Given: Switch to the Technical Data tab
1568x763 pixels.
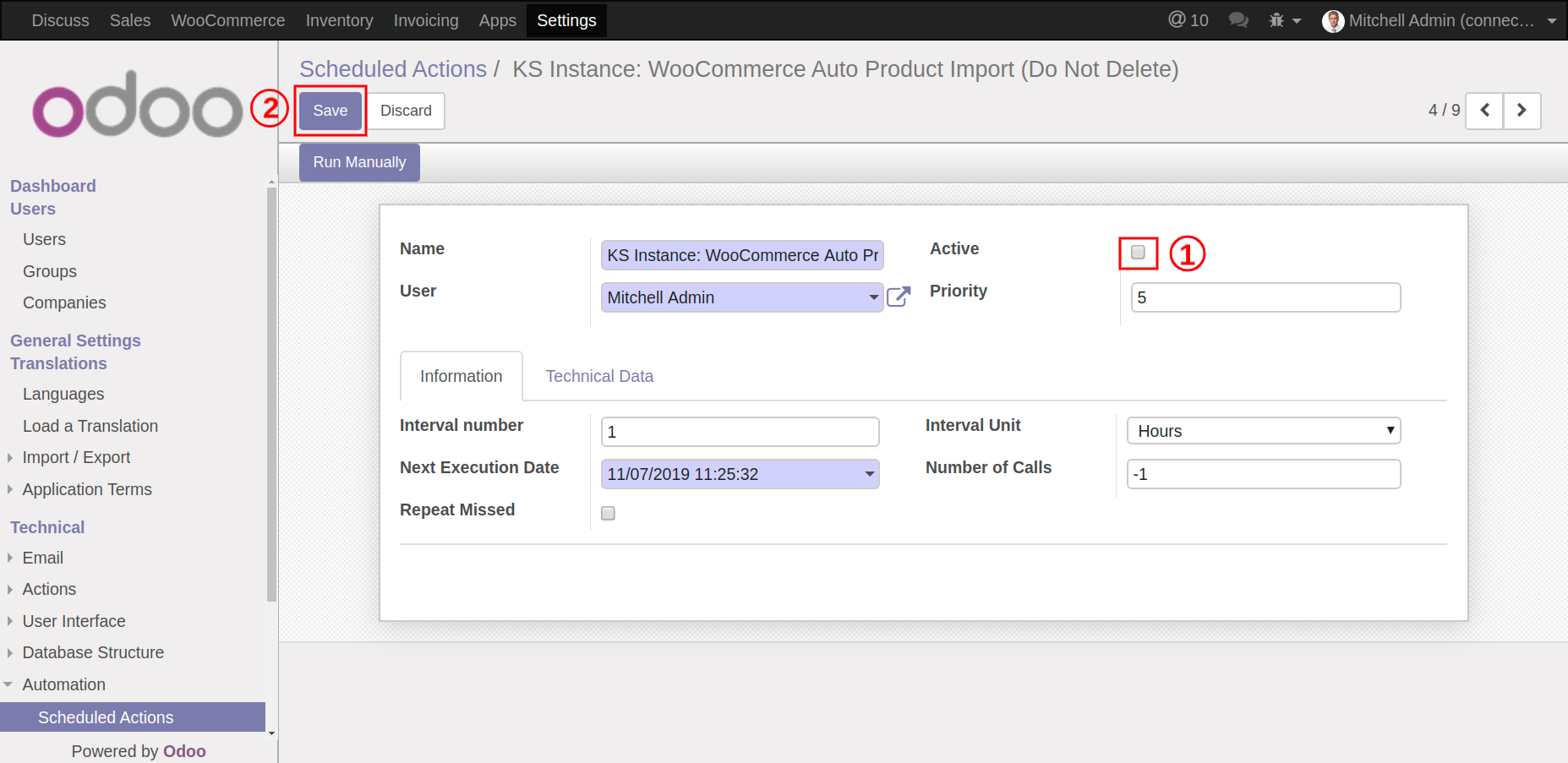Looking at the screenshot, I should (599, 376).
